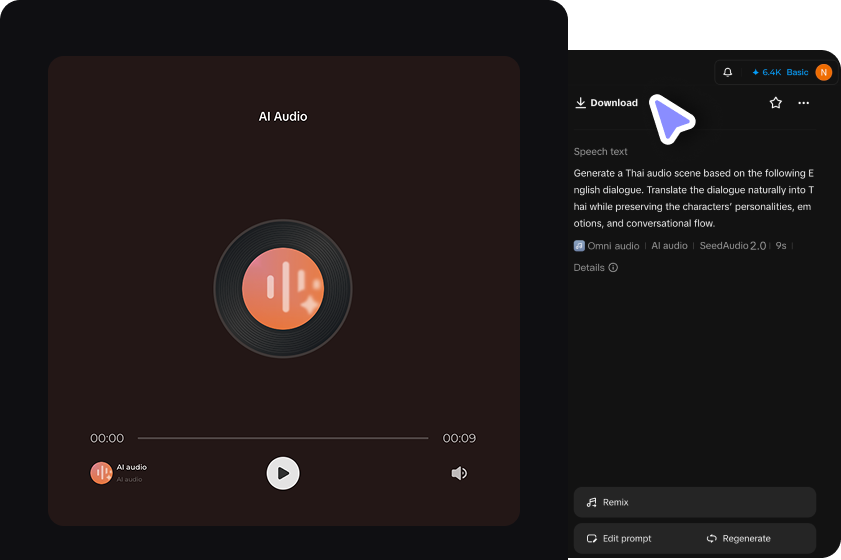
Task: Click the Speech text prompt paragraph
Action: pos(694,198)
